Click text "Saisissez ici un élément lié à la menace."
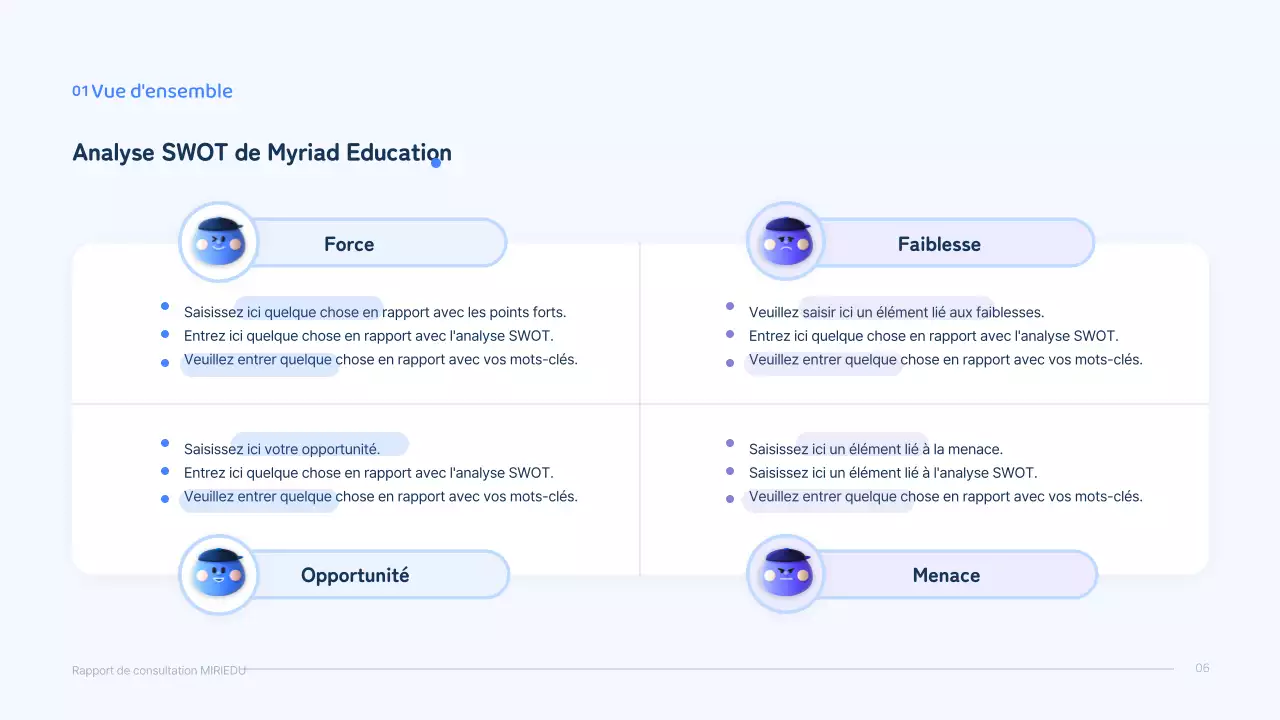1280x720 pixels. 875,449
